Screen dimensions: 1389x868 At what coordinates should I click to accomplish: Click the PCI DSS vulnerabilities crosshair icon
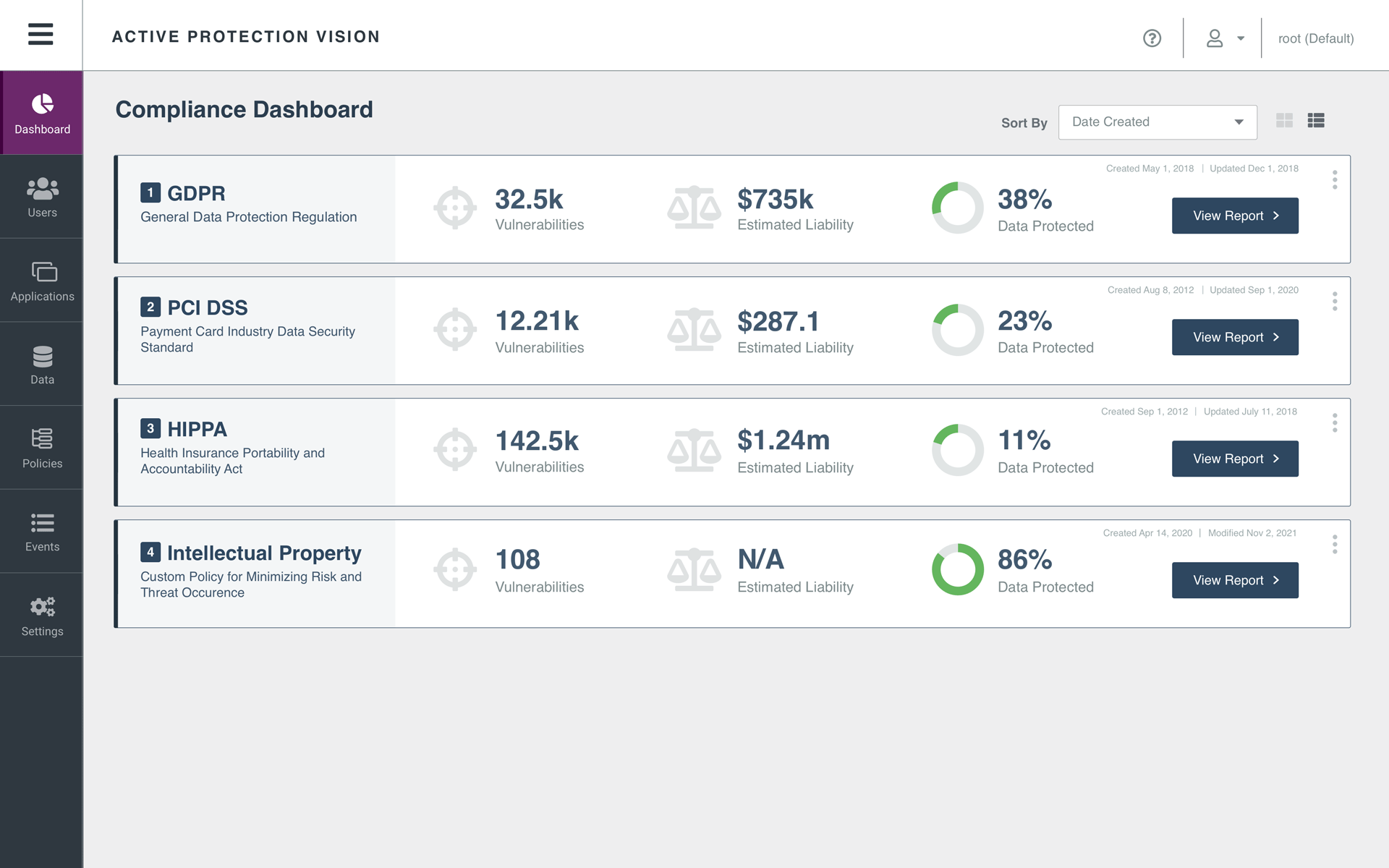(x=455, y=330)
